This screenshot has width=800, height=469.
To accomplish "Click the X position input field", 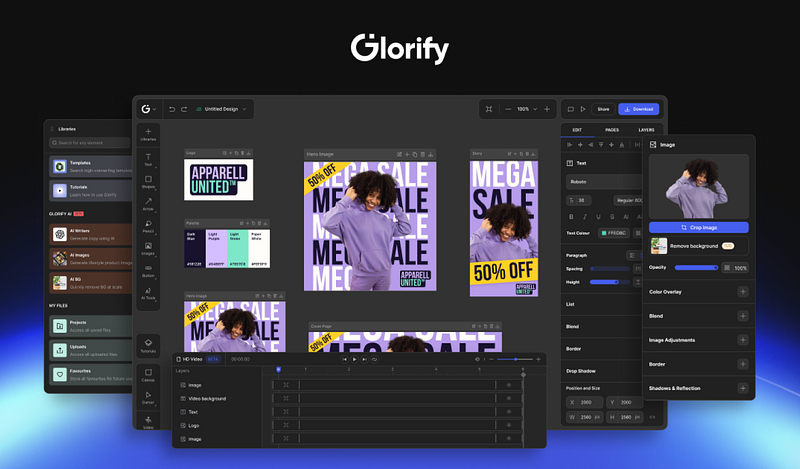I will (585, 402).
